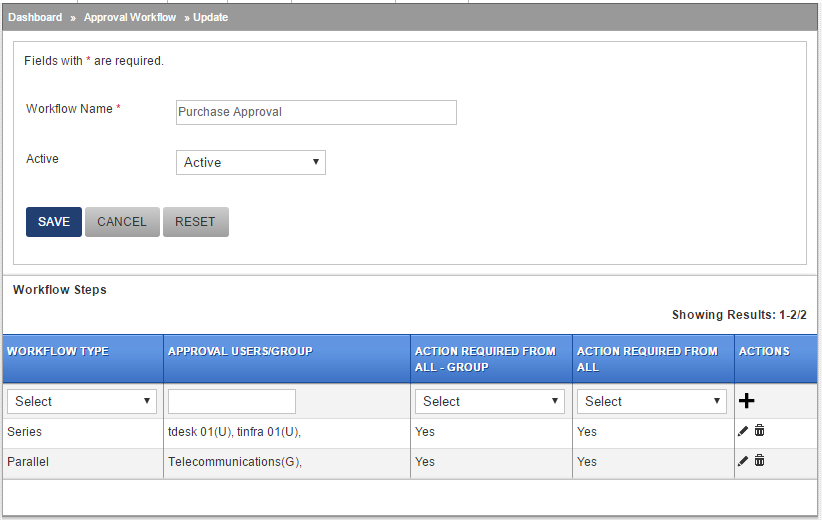Click the plus icon to add workflow step
The width and height of the screenshot is (822, 520).
tap(746, 401)
